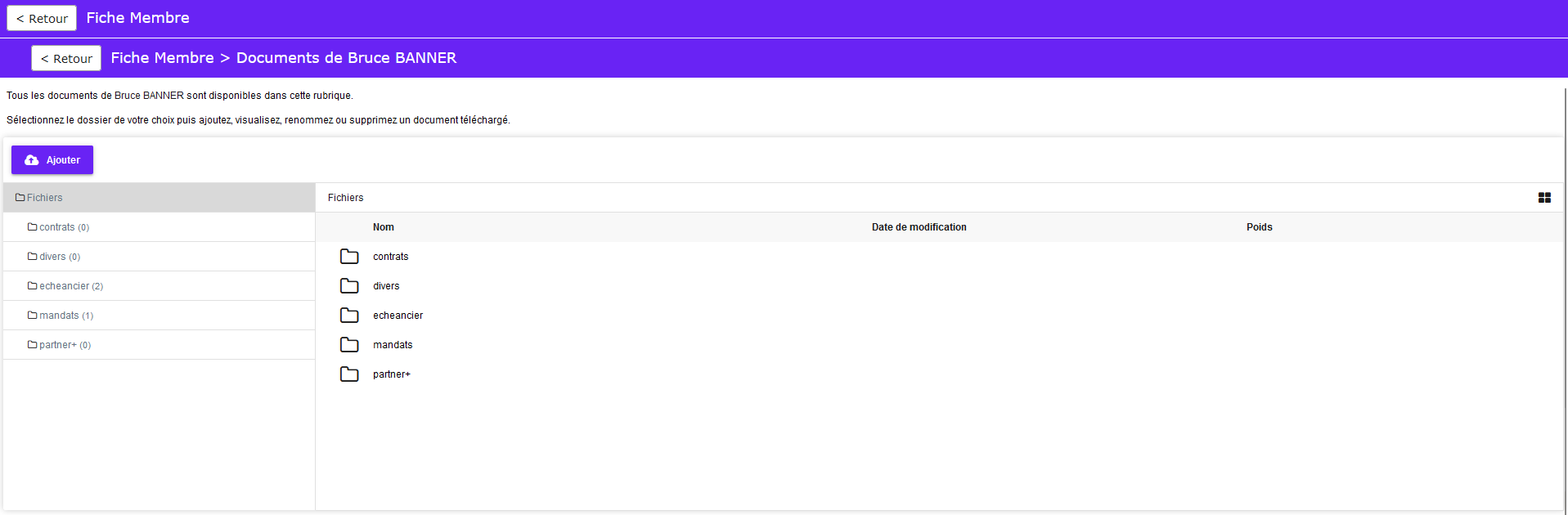This screenshot has height=515, width=1568.
Task: Click the small folder icon beside sidebar divers
Action: pos(33,257)
